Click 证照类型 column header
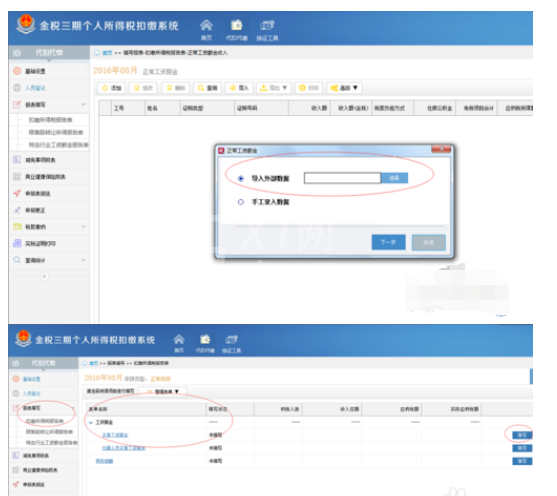 [x=207, y=108]
